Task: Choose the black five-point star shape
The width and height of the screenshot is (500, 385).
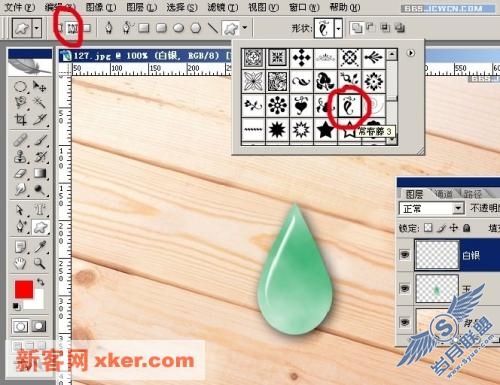Action: pyautogui.click(x=325, y=130)
